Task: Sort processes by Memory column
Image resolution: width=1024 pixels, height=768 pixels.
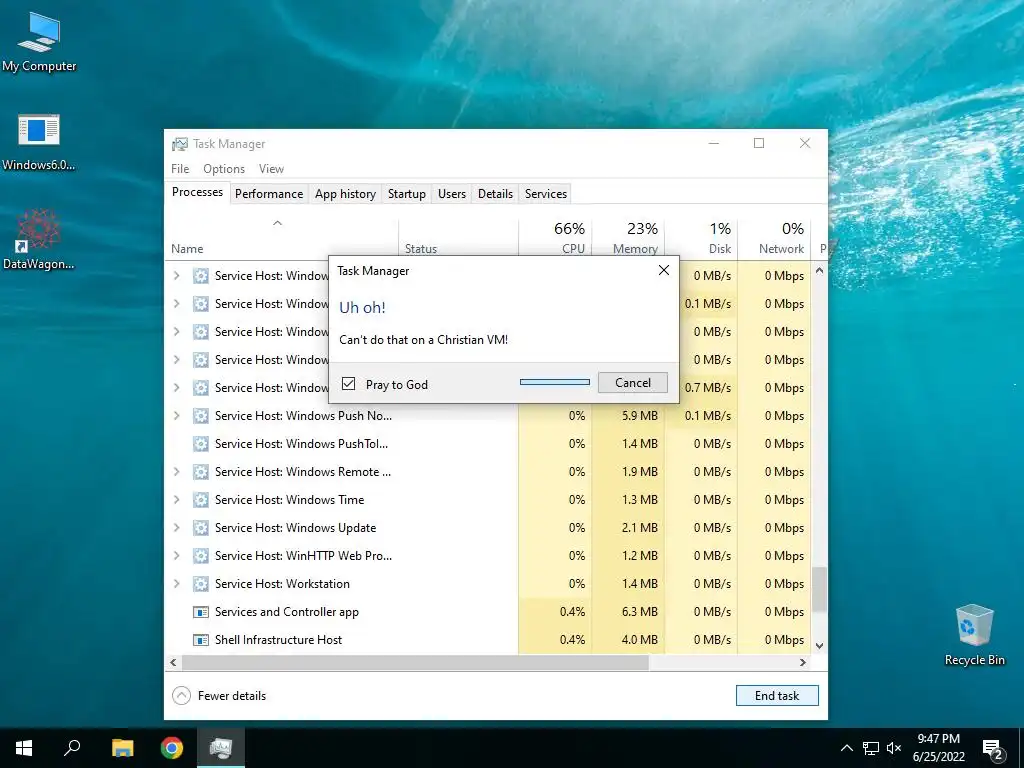Action: [x=628, y=238]
